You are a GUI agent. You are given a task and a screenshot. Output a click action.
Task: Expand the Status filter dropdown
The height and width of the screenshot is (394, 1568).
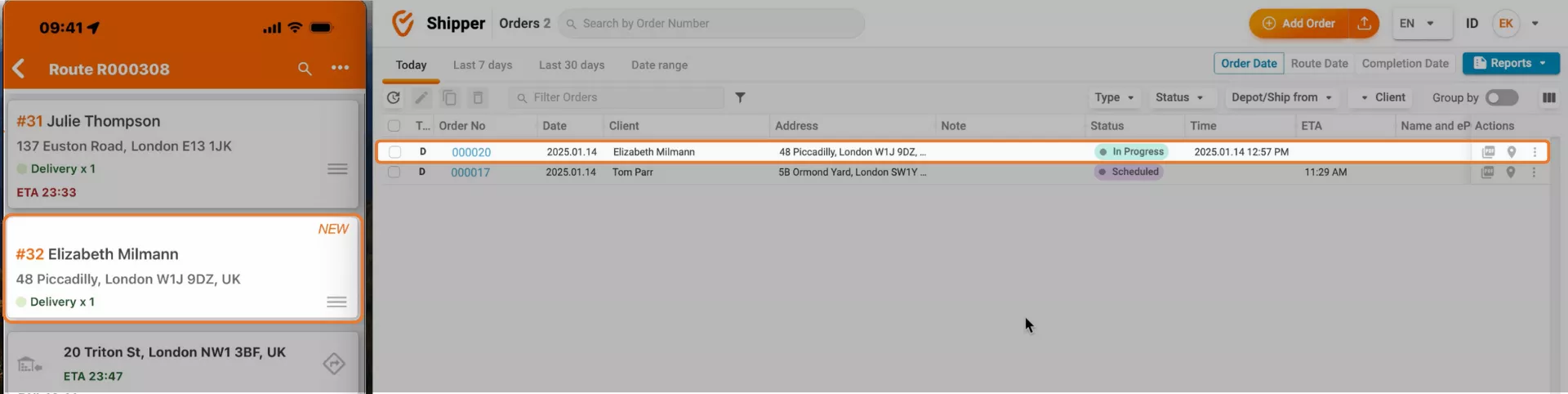click(1178, 97)
